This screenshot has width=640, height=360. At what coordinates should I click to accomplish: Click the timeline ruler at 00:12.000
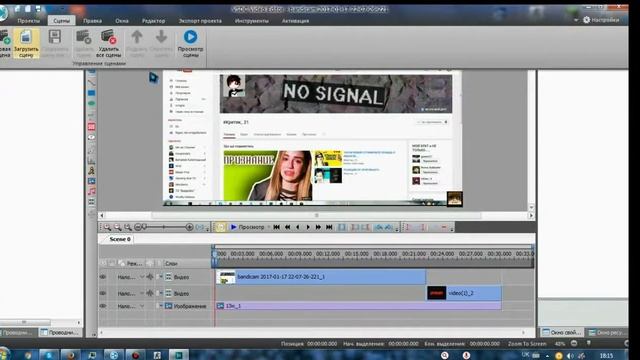point(328,253)
